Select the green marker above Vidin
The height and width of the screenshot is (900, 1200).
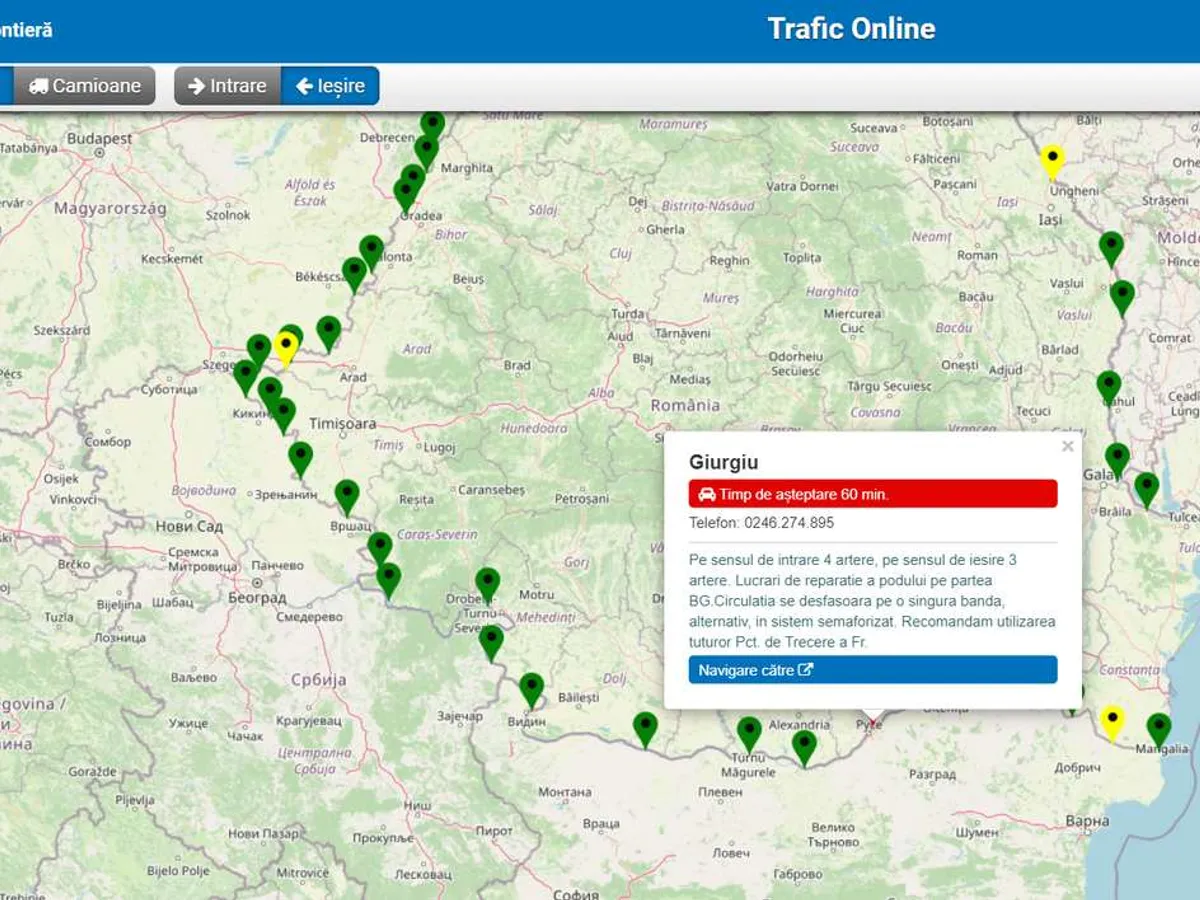531,687
